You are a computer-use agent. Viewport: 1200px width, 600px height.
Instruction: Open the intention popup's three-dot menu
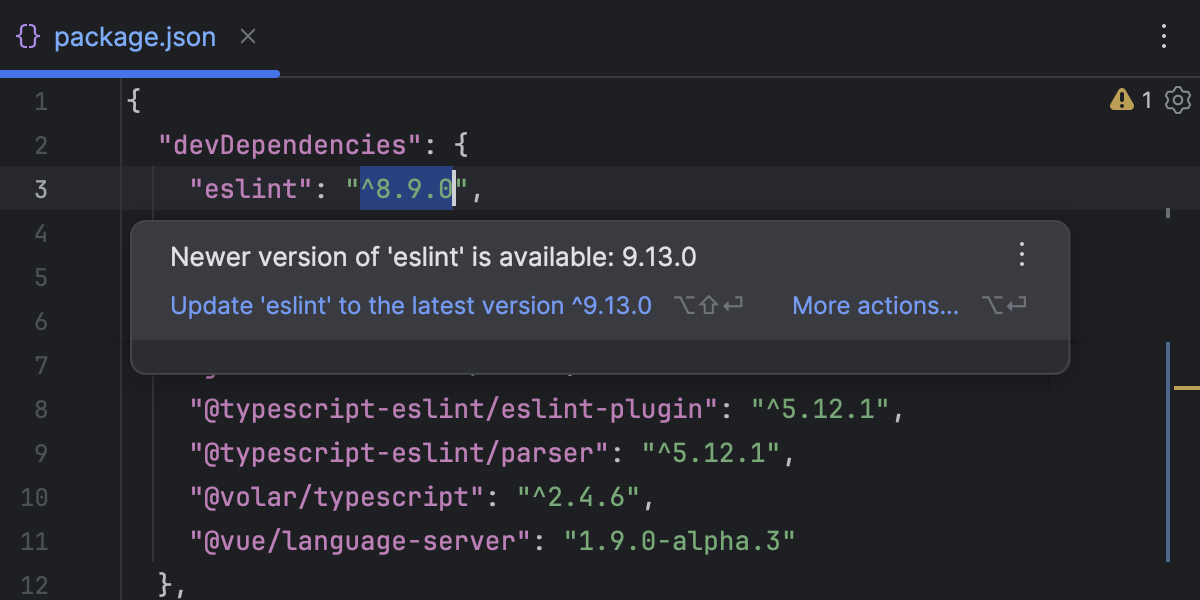pos(1021,256)
